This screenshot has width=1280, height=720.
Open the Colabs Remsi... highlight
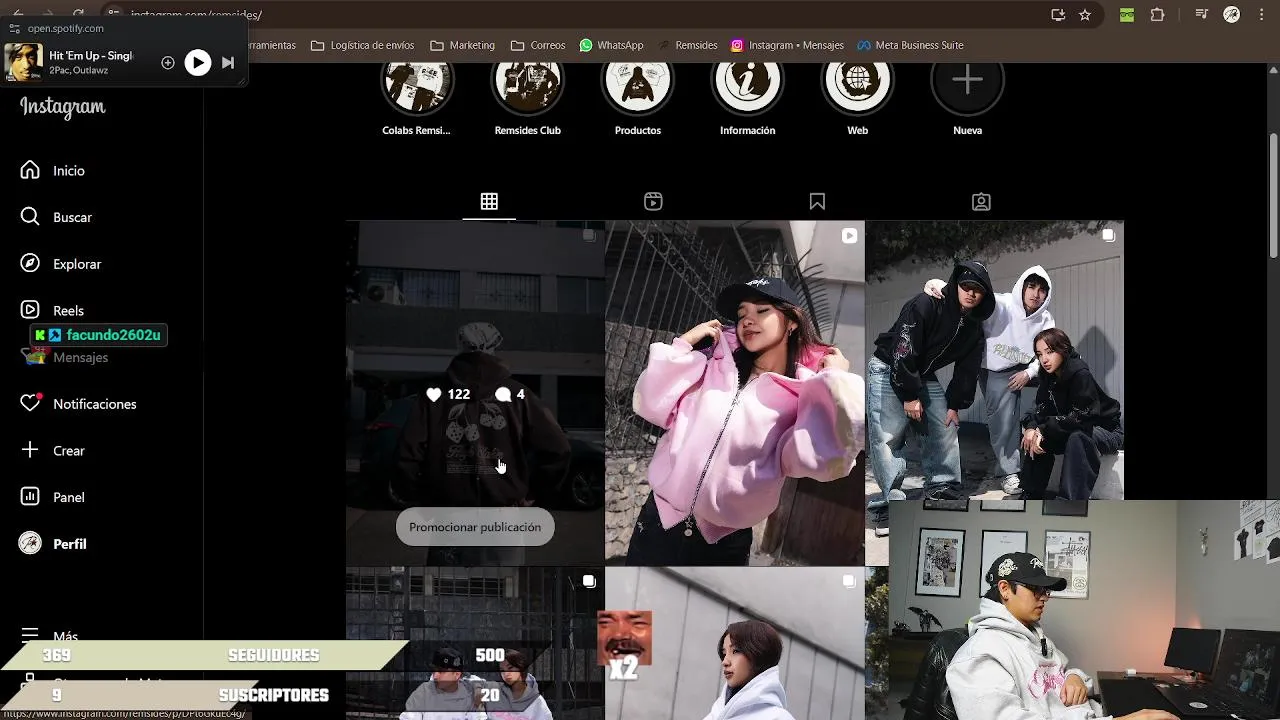pyautogui.click(x=417, y=98)
